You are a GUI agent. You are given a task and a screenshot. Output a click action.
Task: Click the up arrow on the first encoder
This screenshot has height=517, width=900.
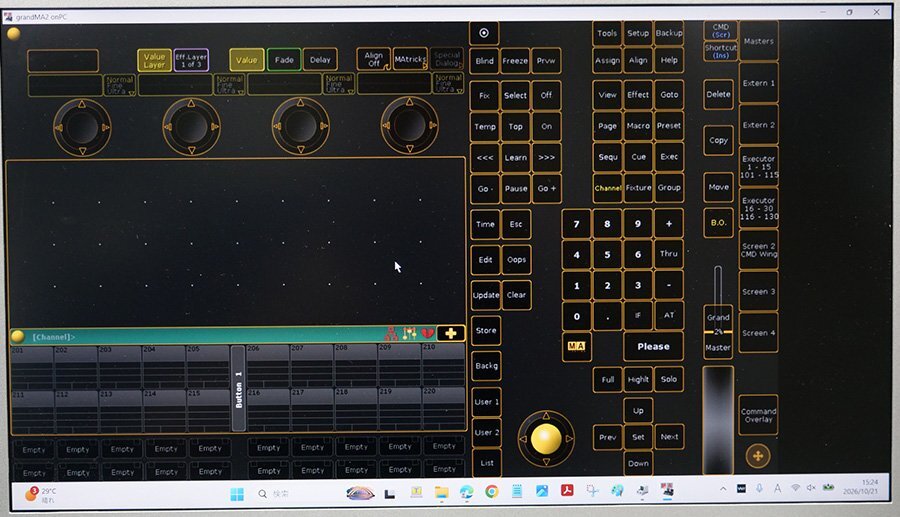coord(82,104)
